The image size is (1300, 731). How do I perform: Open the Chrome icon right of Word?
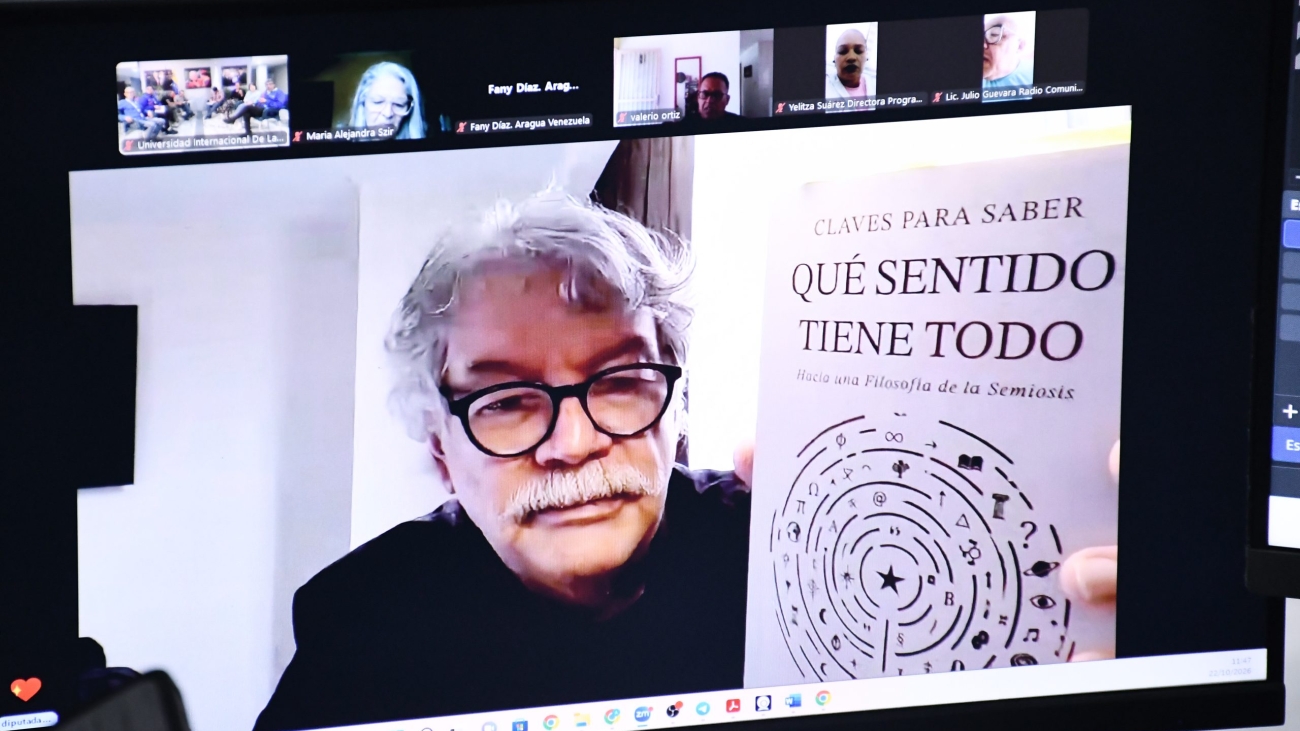pos(822,698)
